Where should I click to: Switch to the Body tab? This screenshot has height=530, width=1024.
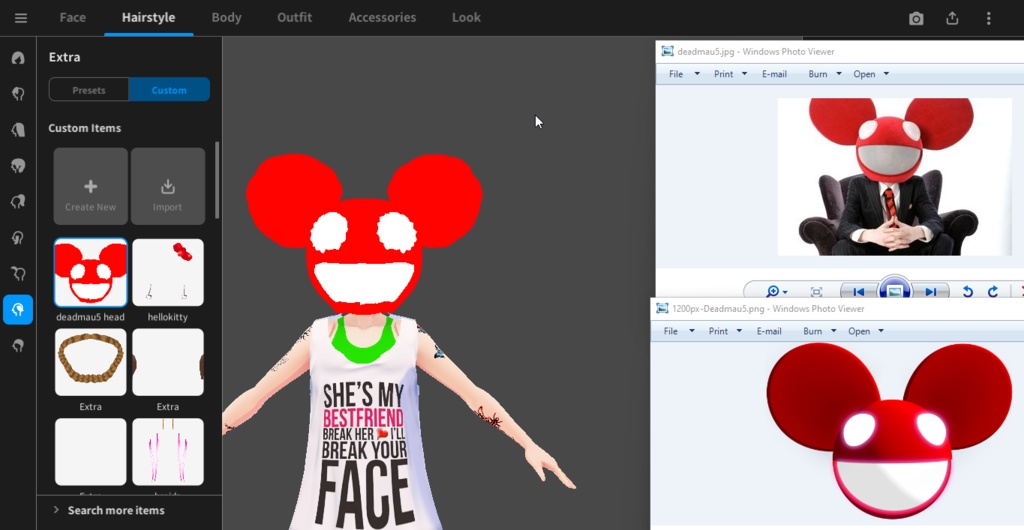(227, 18)
